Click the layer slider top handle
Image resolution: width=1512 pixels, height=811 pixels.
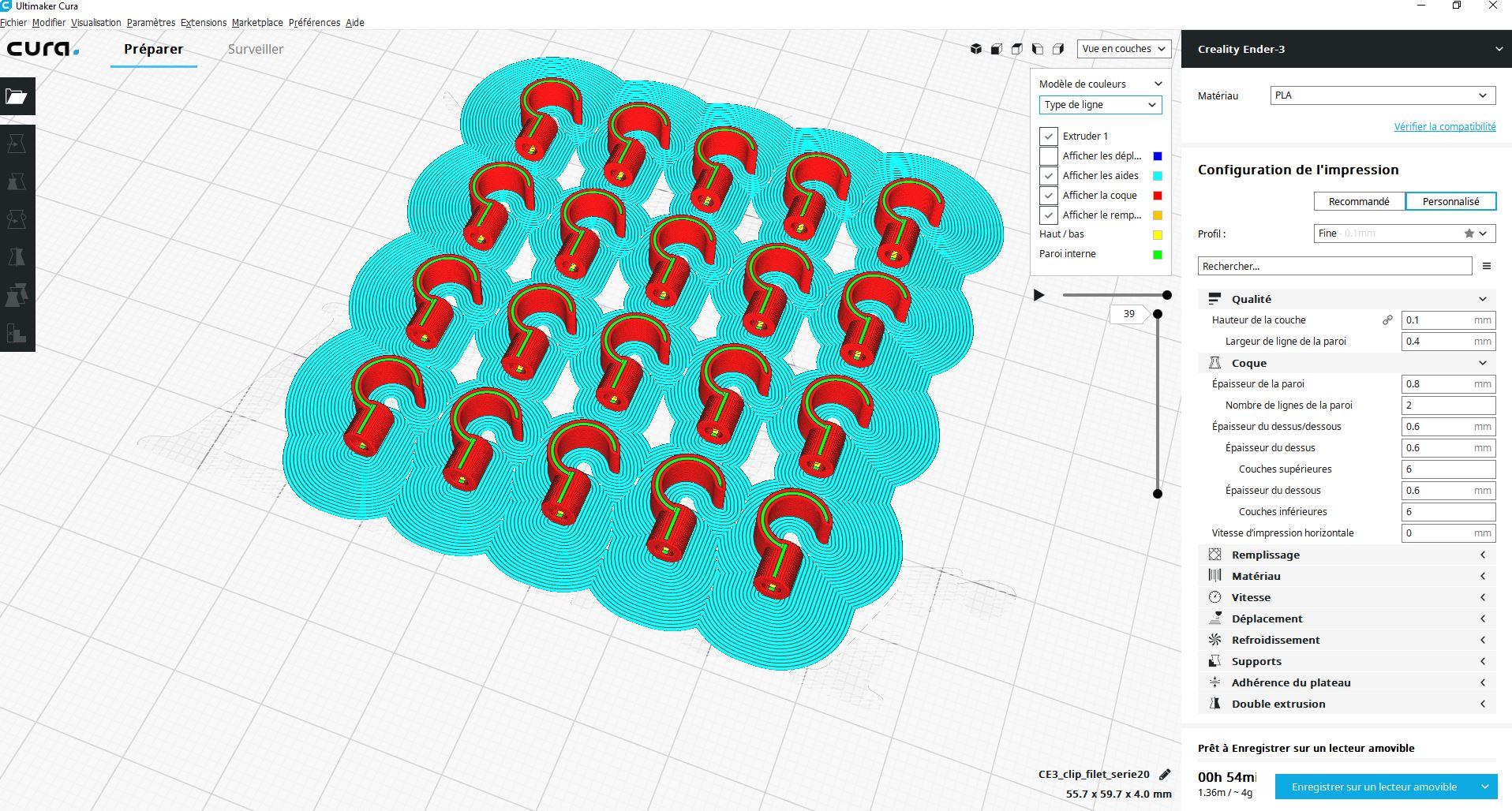pos(1158,314)
